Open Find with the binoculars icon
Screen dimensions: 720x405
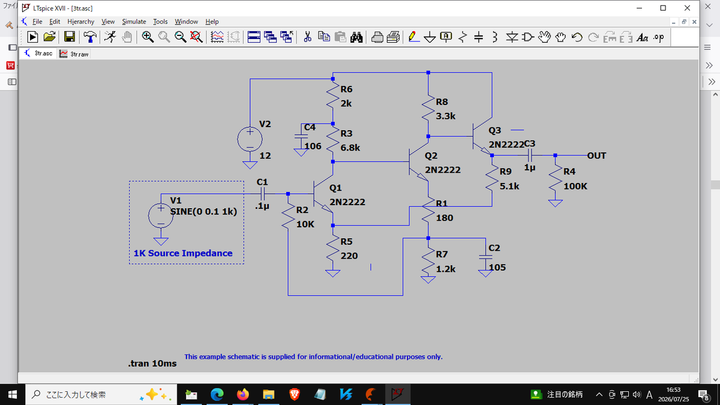356,37
